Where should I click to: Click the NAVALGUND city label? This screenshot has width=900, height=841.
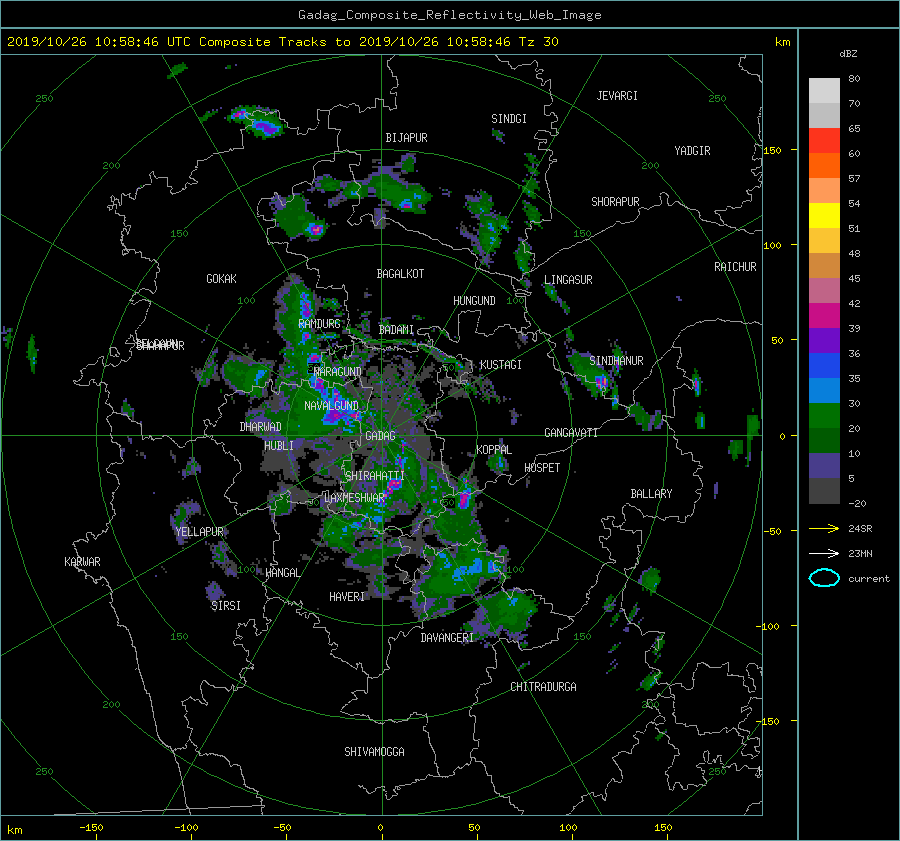(331, 405)
